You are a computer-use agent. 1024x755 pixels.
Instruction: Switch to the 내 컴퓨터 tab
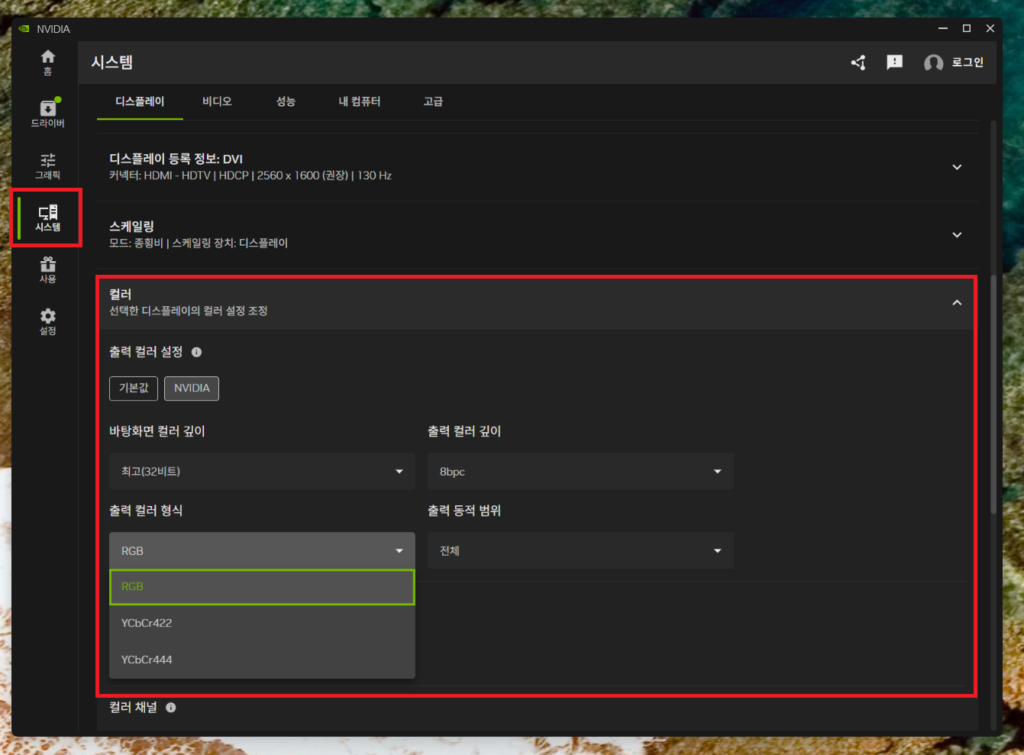point(359,101)
